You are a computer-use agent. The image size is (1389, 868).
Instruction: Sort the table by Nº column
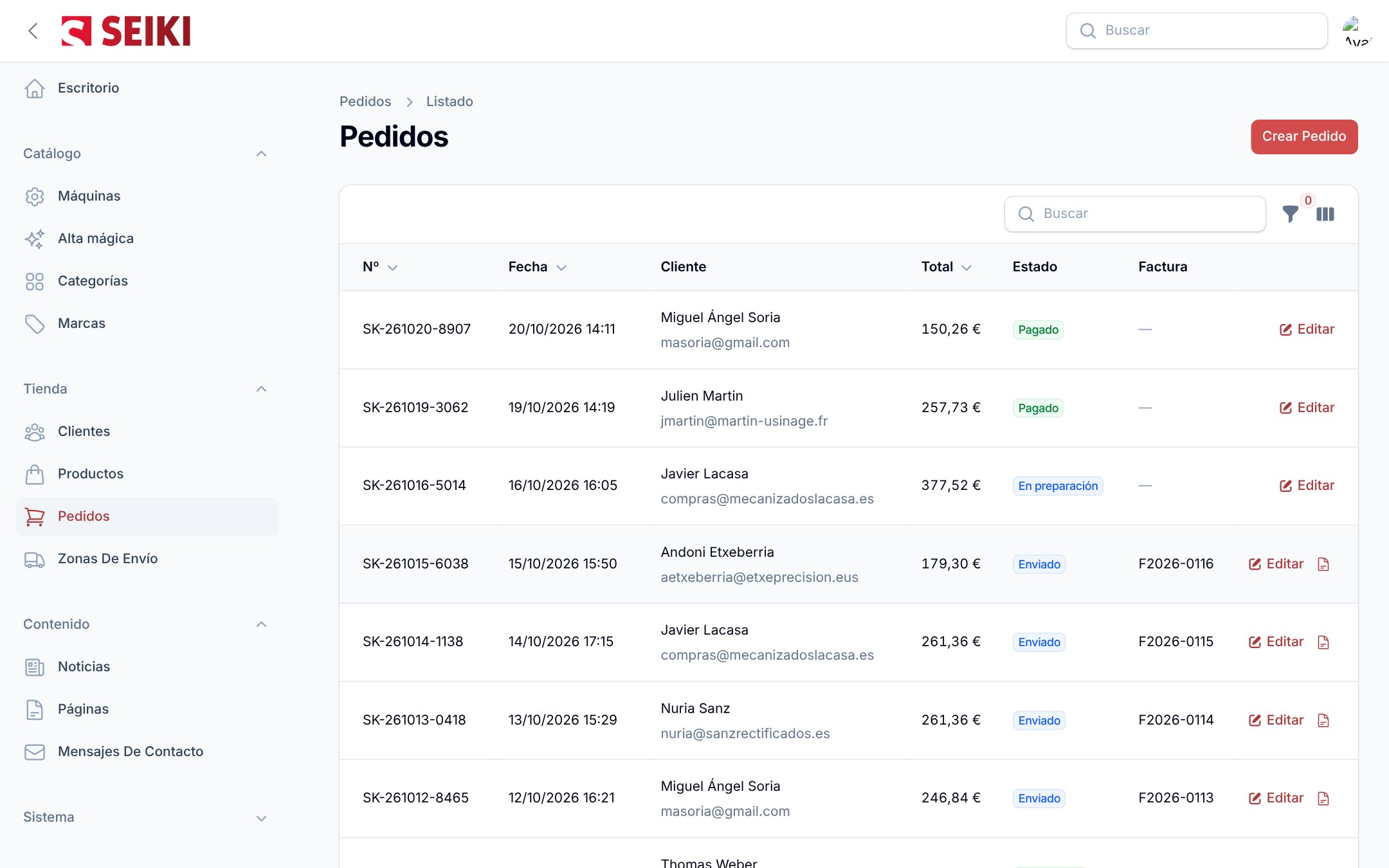(x=380, y=267)
